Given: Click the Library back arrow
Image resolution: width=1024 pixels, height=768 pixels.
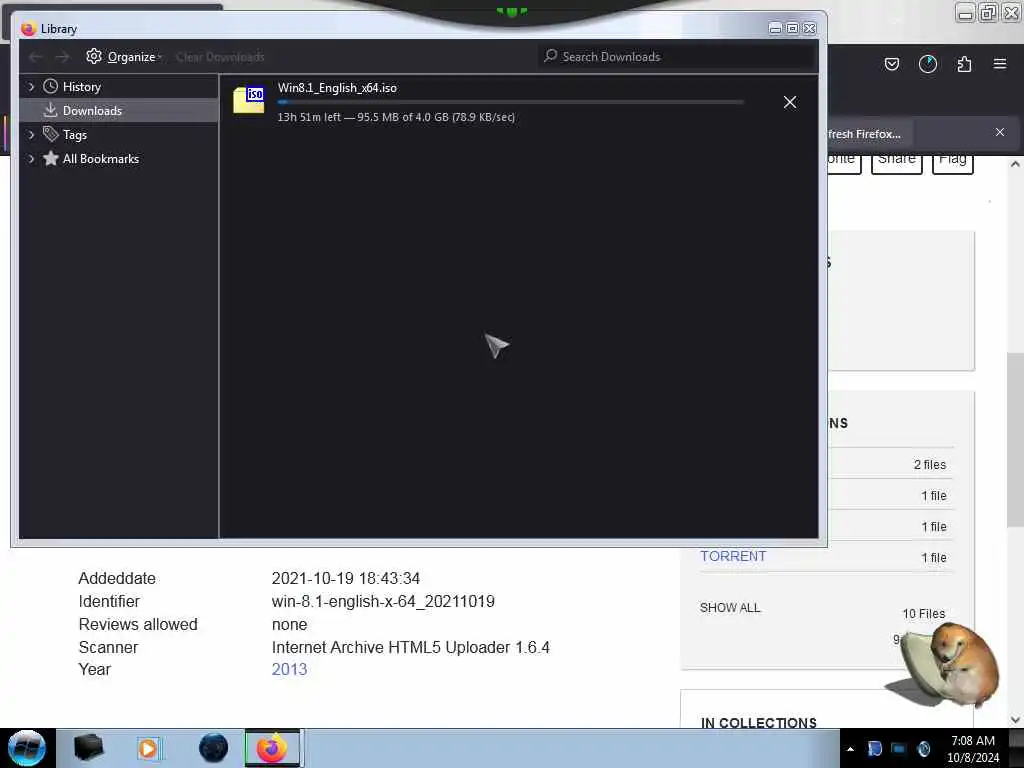Looking at the screenshot, I should pos(35,57).
